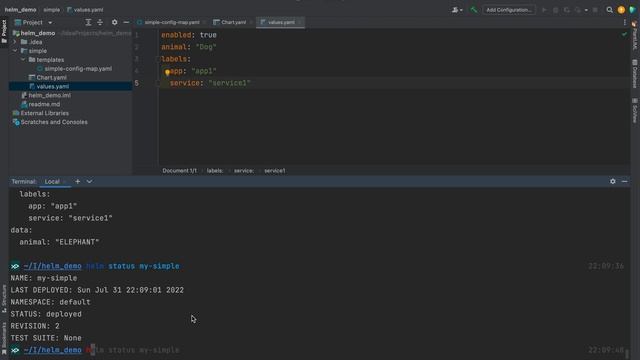
Task: Click the Search Everywhere magnifier icon
Action: coord(609,10)
